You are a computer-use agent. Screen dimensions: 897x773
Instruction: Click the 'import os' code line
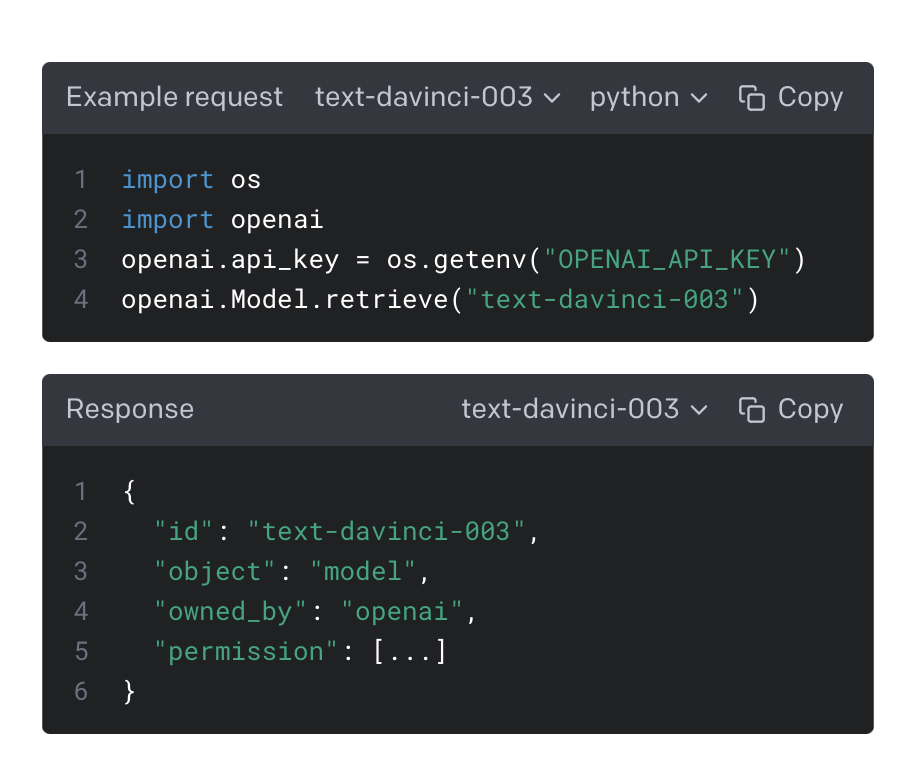click(191, 180)
